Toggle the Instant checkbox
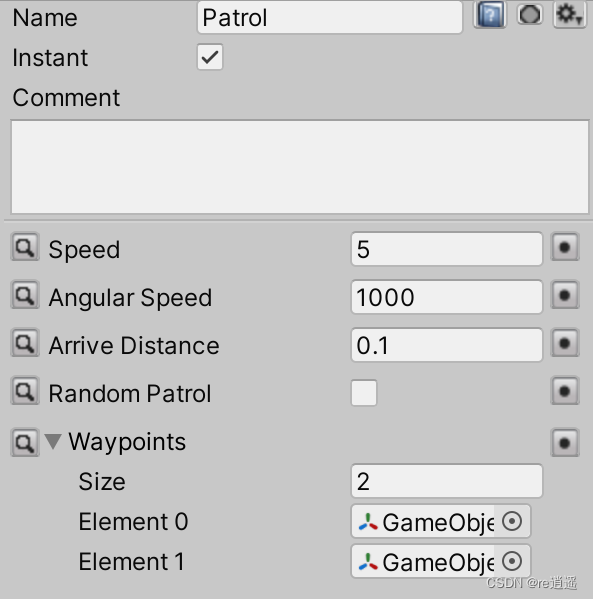The height and width of the screenshot is (599, 593). 210,57
